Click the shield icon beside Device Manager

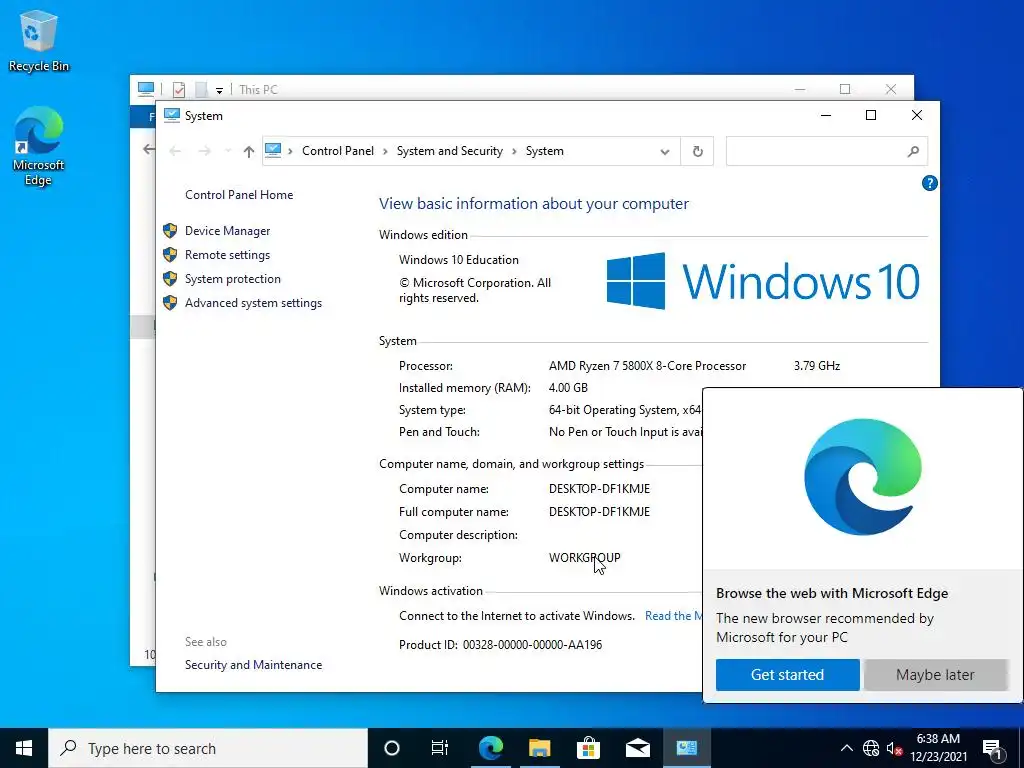pyautogui.click(x=170, y=231)
